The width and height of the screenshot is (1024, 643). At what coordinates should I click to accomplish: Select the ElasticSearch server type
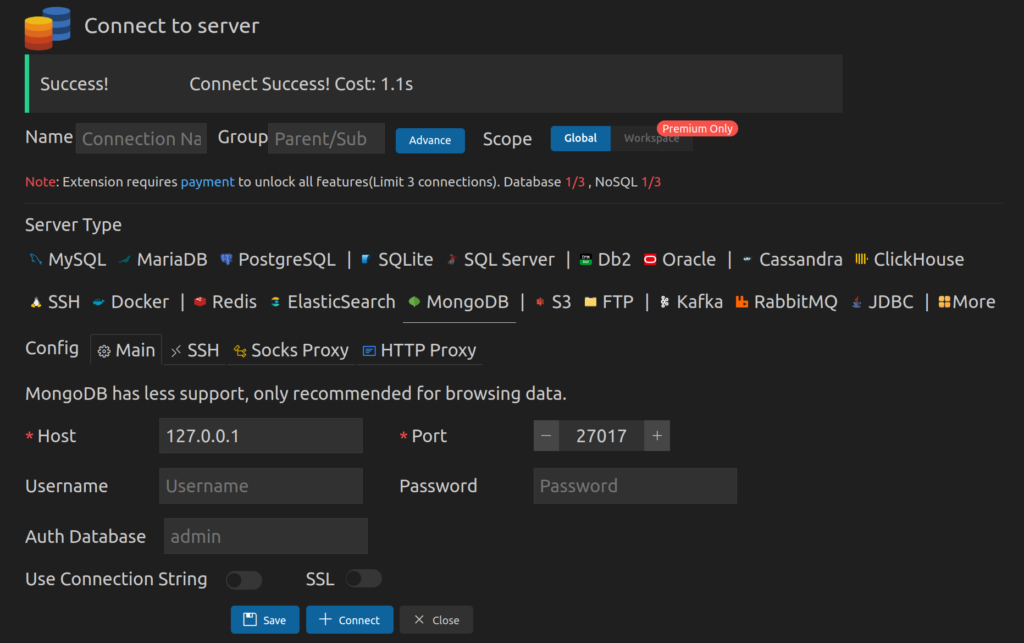click(x=341, y=301)
